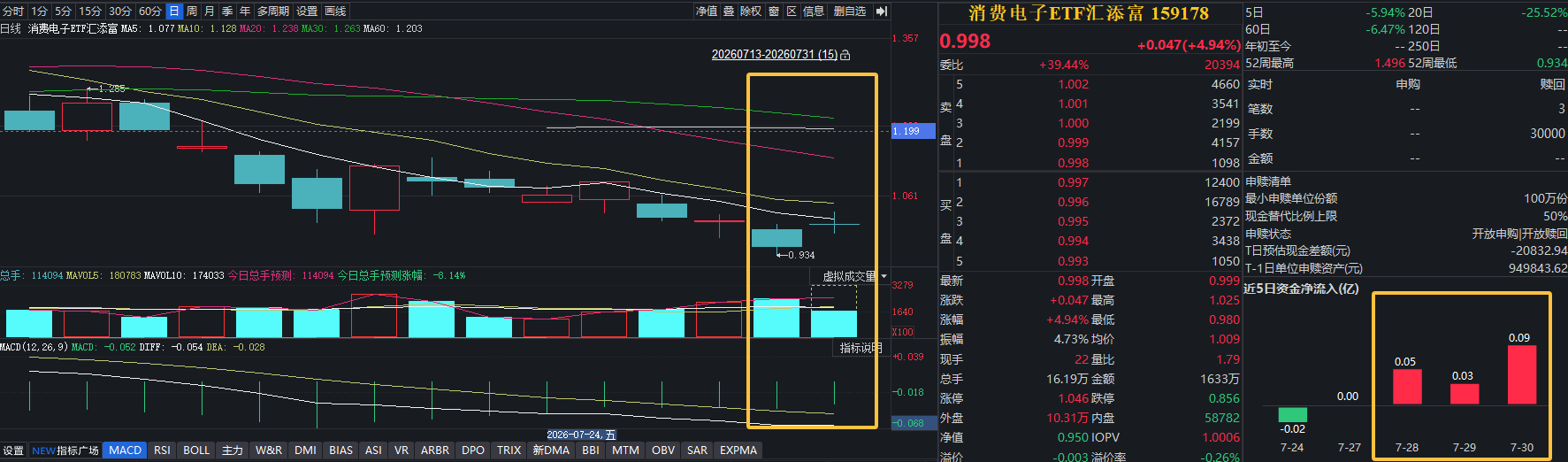Click the 开放申购|开放赎回 status text
1568x462 pixels.
[1519, 234]
